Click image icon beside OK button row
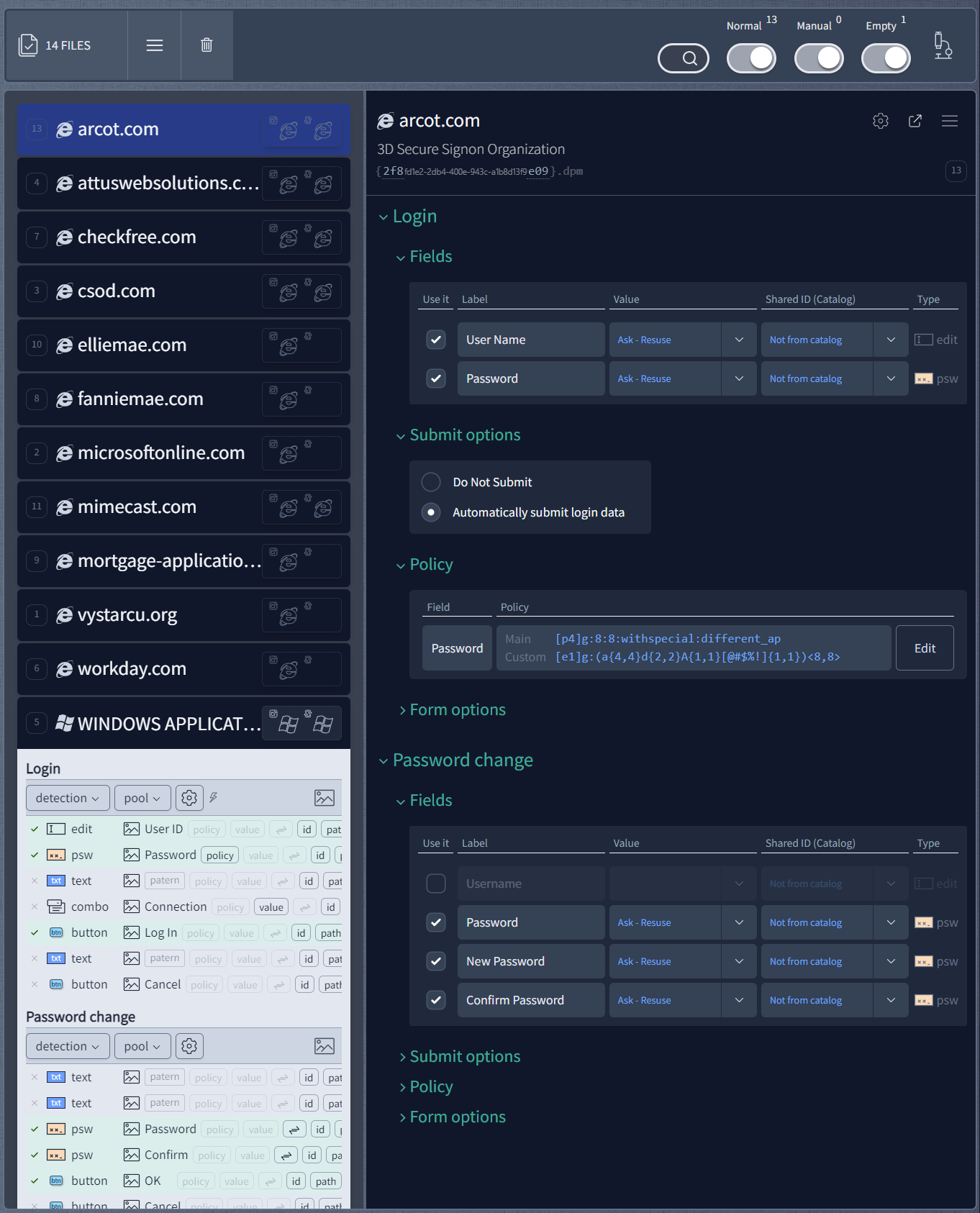 [131, 1181]
